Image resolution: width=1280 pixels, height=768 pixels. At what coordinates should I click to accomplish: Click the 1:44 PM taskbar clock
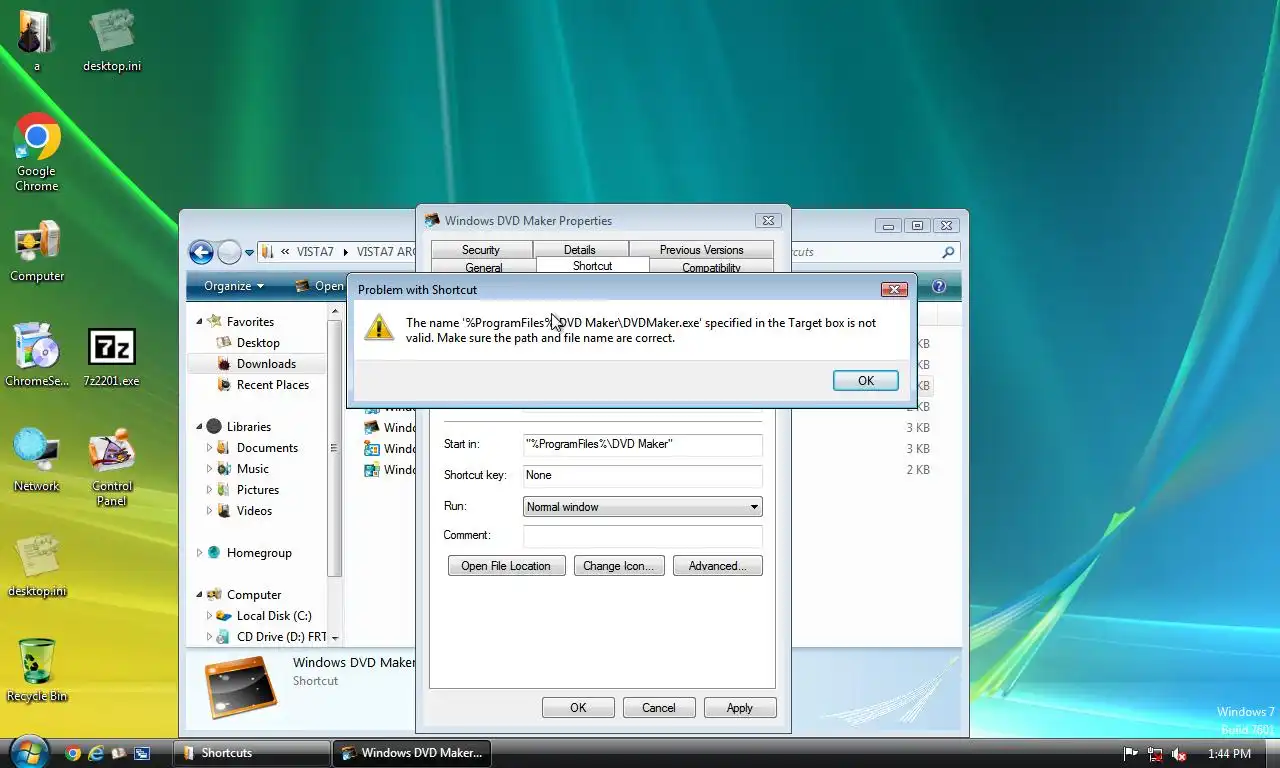(1229, 754)
